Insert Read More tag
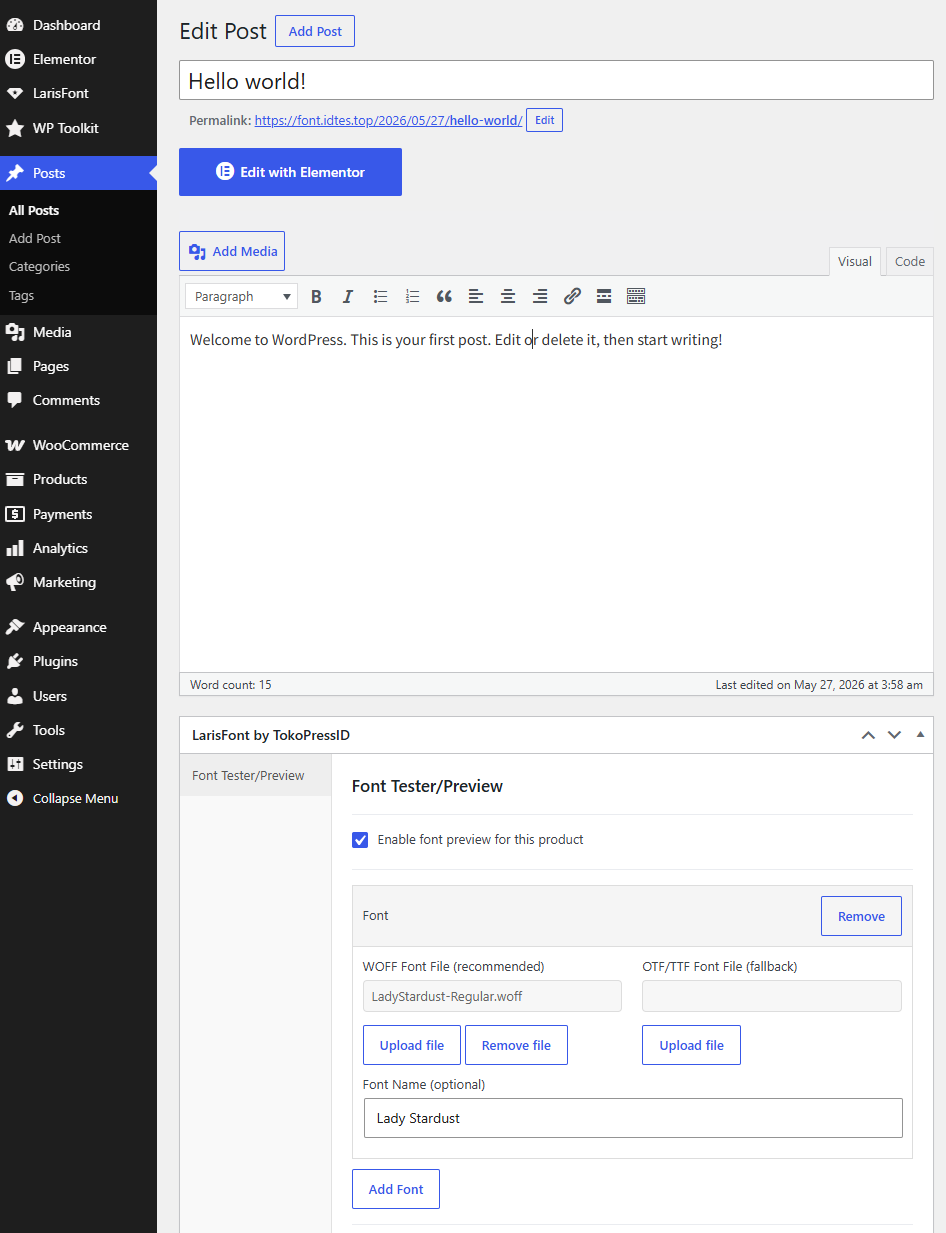The height and width of the screenshot is (1233, 946). (x=604, y=296)
